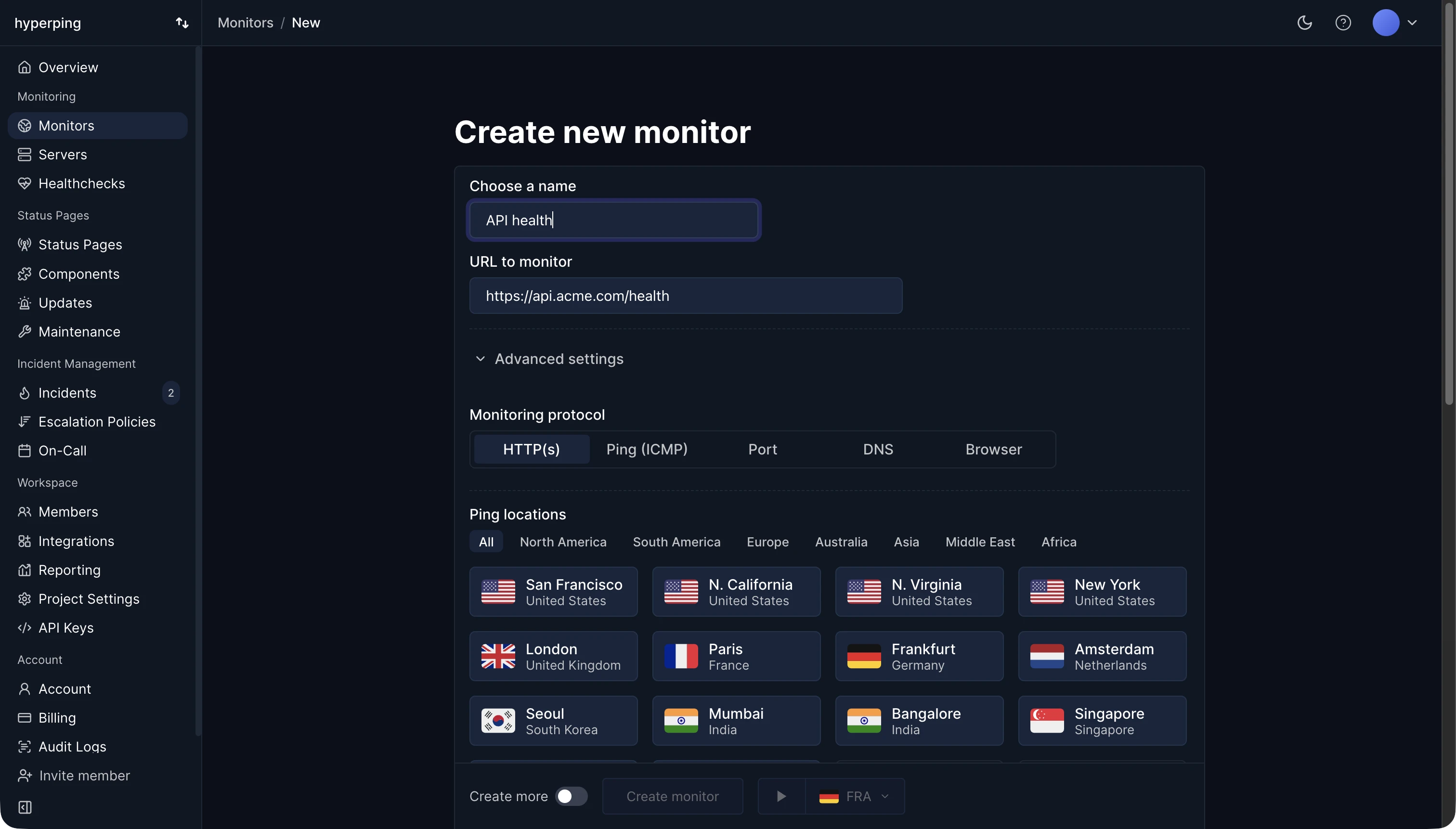Click the Updates siren icon
This screenshot has width=1456, height=829.
point(24,303)
